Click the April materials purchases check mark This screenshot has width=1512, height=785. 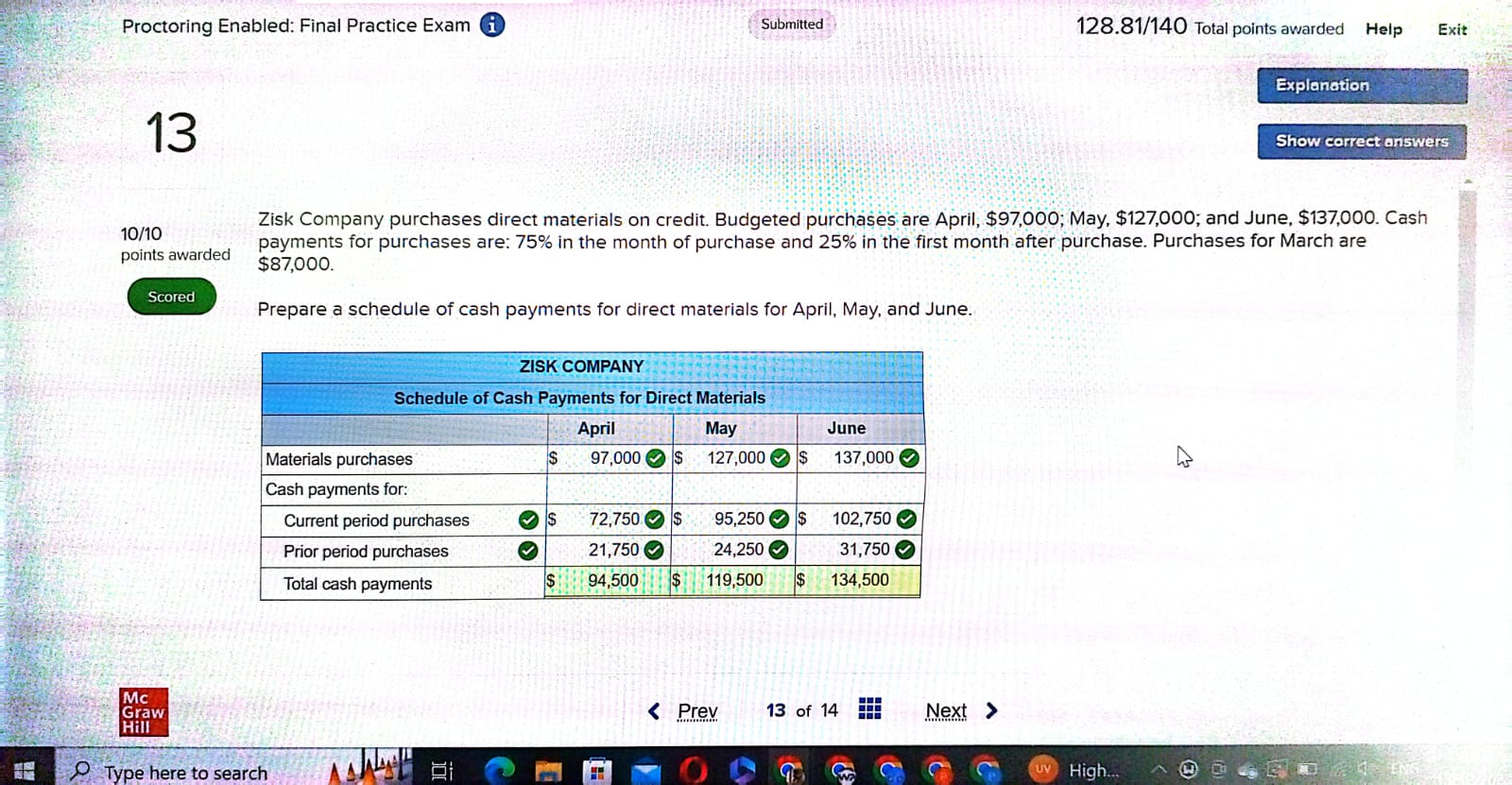tap(655, 458)
